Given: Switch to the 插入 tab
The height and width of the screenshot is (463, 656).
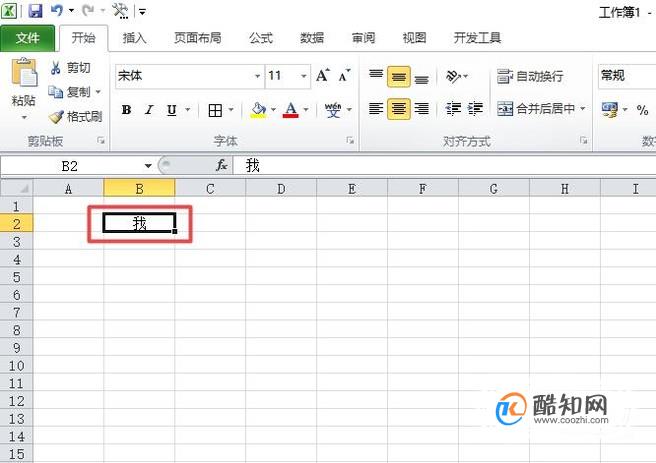Looking at the screenshot, I should click(x=134, y=38).
